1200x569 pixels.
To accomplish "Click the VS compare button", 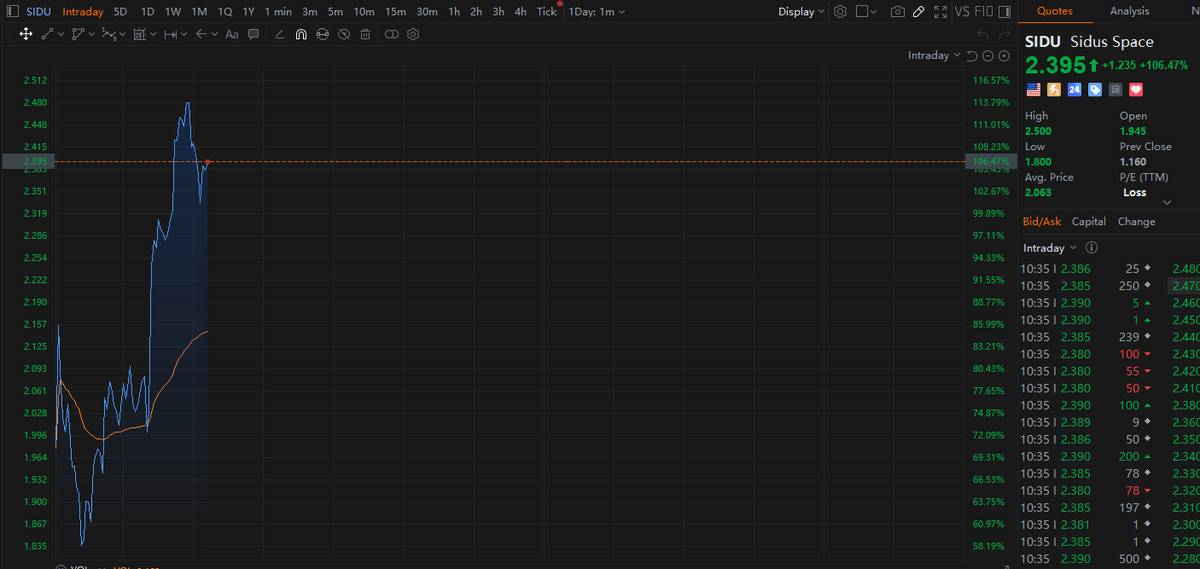I will click(x=962, y=12).
